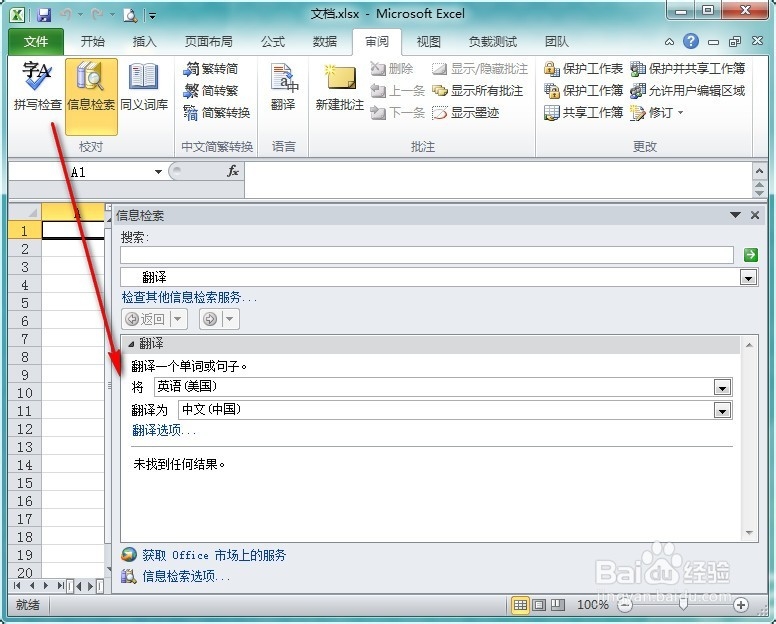Switch to the 插入 tab
This screenshot has height=624, width=776.
(145, 42)
